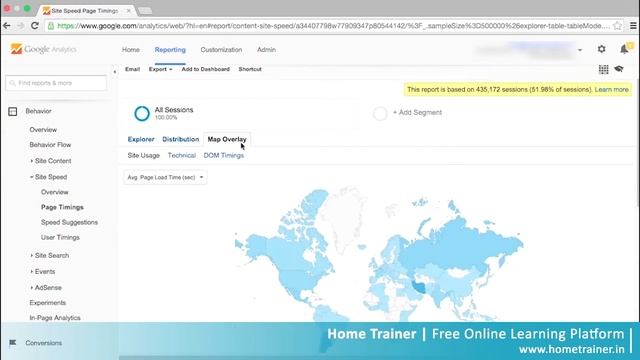Select the DOM Timings sub-tab

(224, 156)
